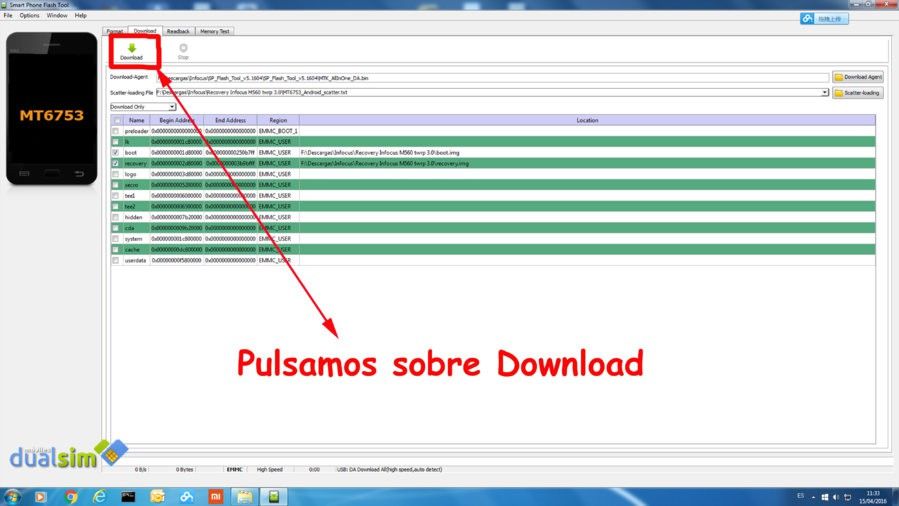Click the Name column header
The width and height of the screenshot is (899, 506).
click(x=136, y=120)
